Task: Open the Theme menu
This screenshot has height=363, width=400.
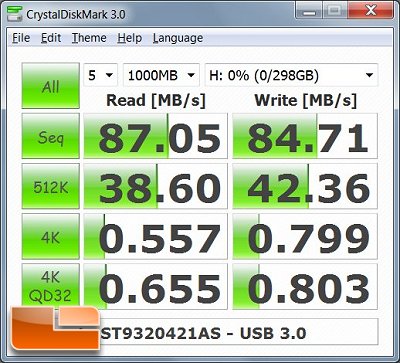Action: [x=89, y=38]
